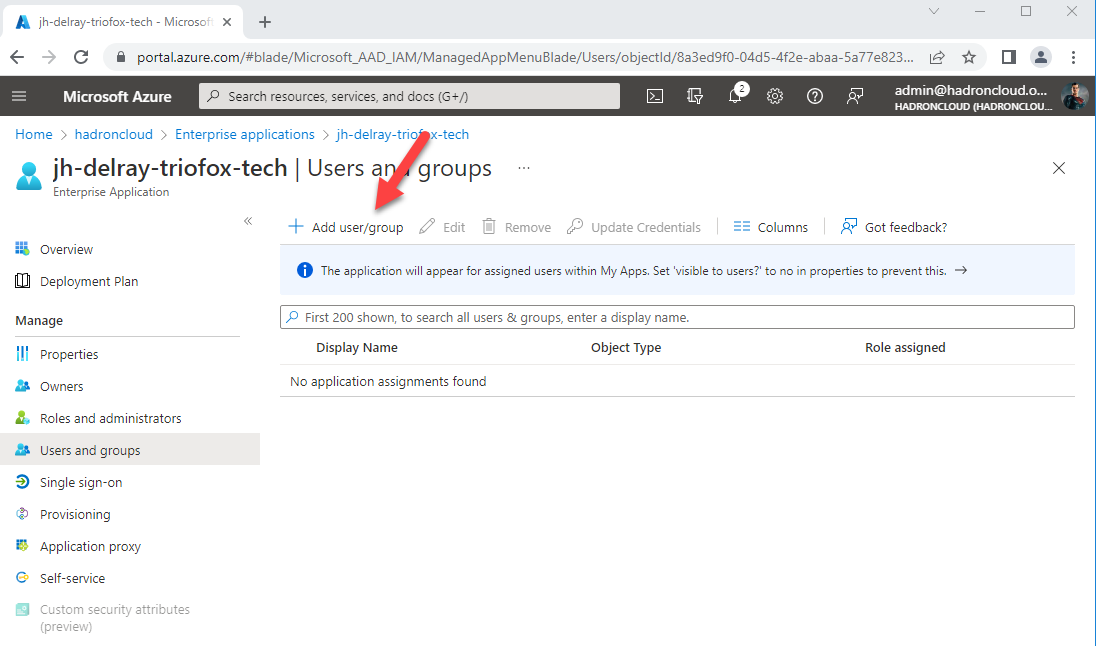Click Got feedback? link
Screen dimensions: 1096x646
894,227
